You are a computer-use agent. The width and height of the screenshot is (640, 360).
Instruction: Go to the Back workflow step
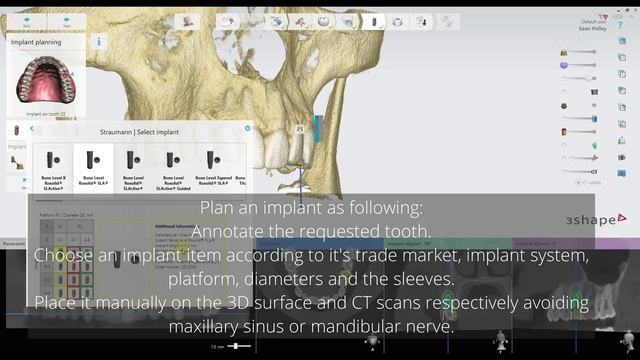pos(27,22)
